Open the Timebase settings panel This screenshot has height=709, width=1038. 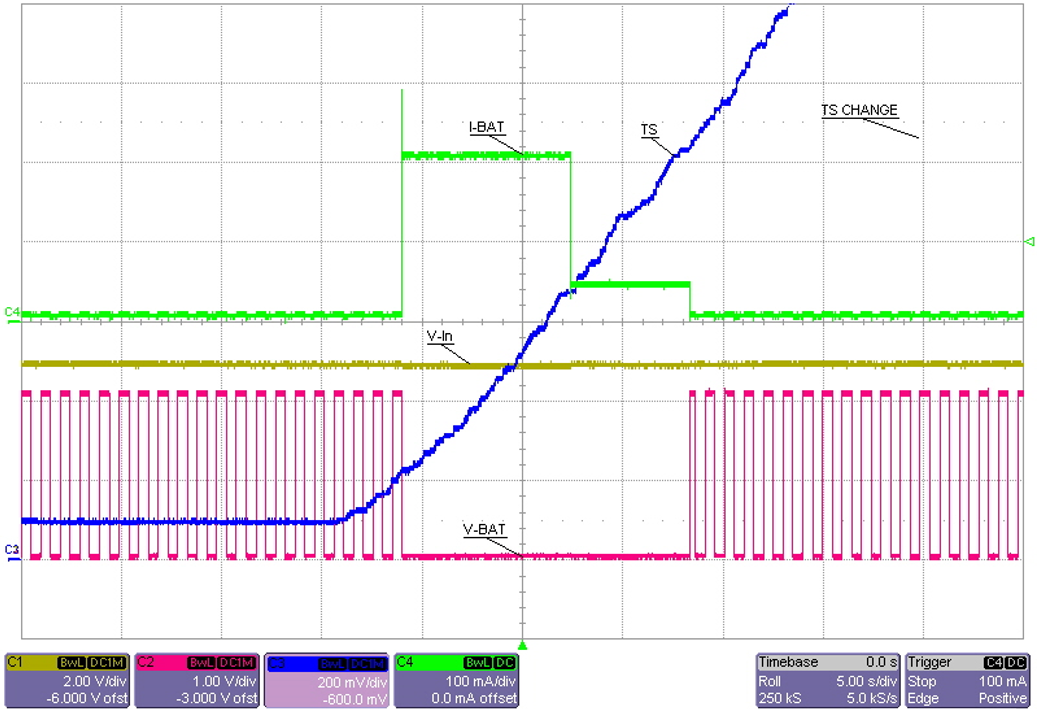pyautogui.click(x=790, y=662)
